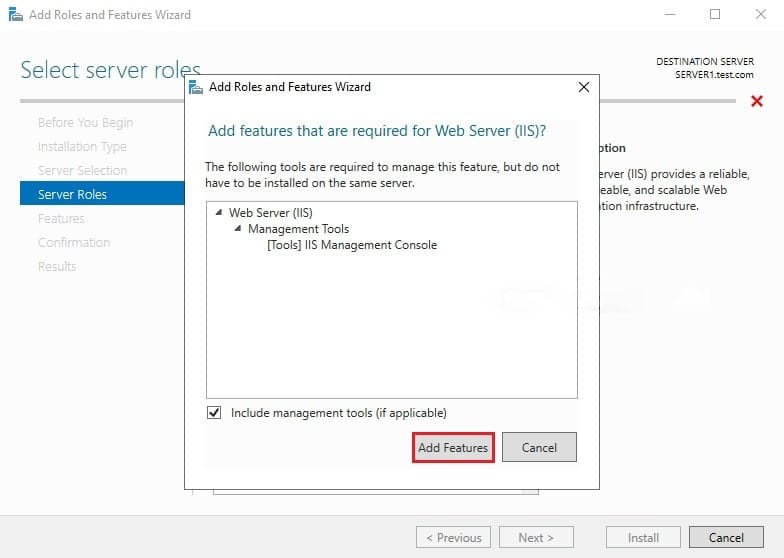This screenshot has height=558, width=784.
Task: Click the Next button in main wizard
Action: [x=536, y=538]
